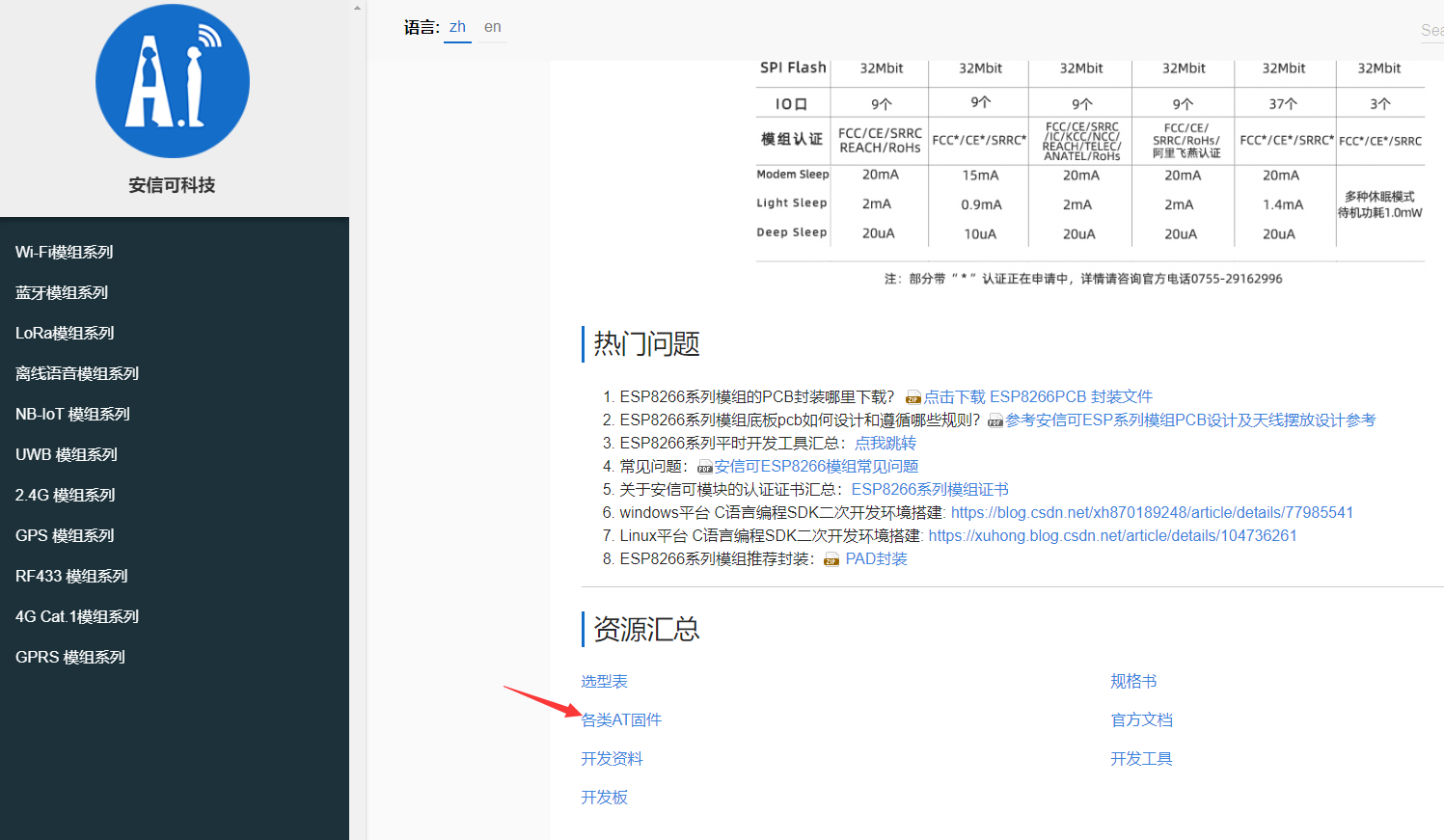Click the IO口 row label

click(x=791, y=103)
